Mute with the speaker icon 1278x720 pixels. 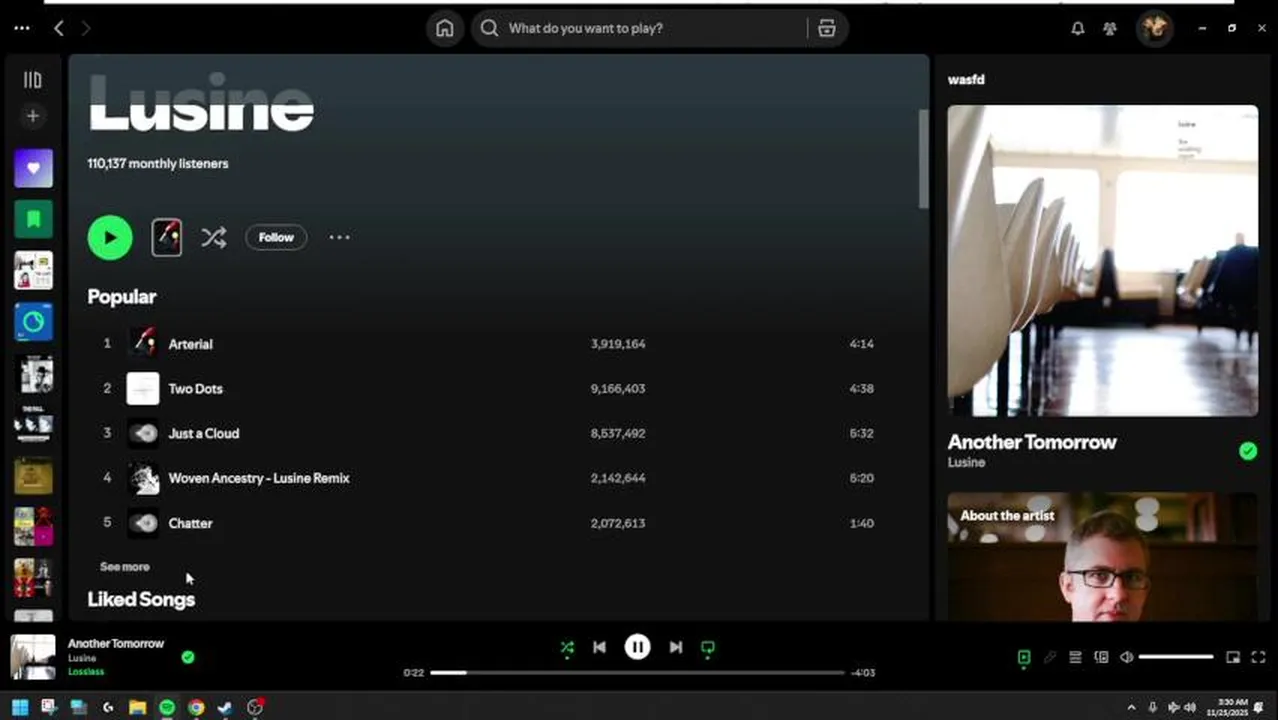coord(1127,657)
